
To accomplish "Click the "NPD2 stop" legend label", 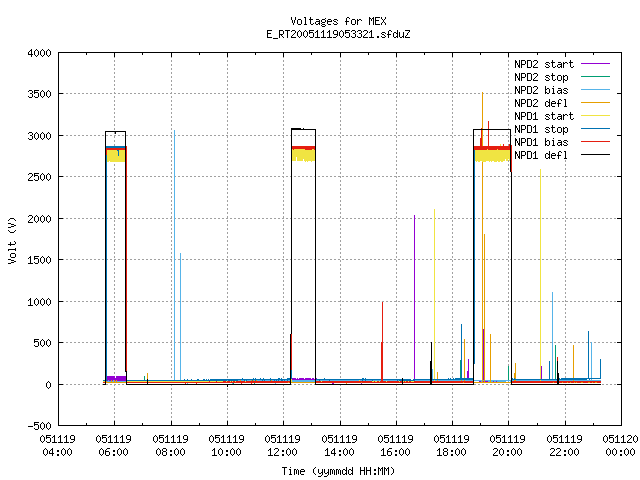I will pos(541,77).
